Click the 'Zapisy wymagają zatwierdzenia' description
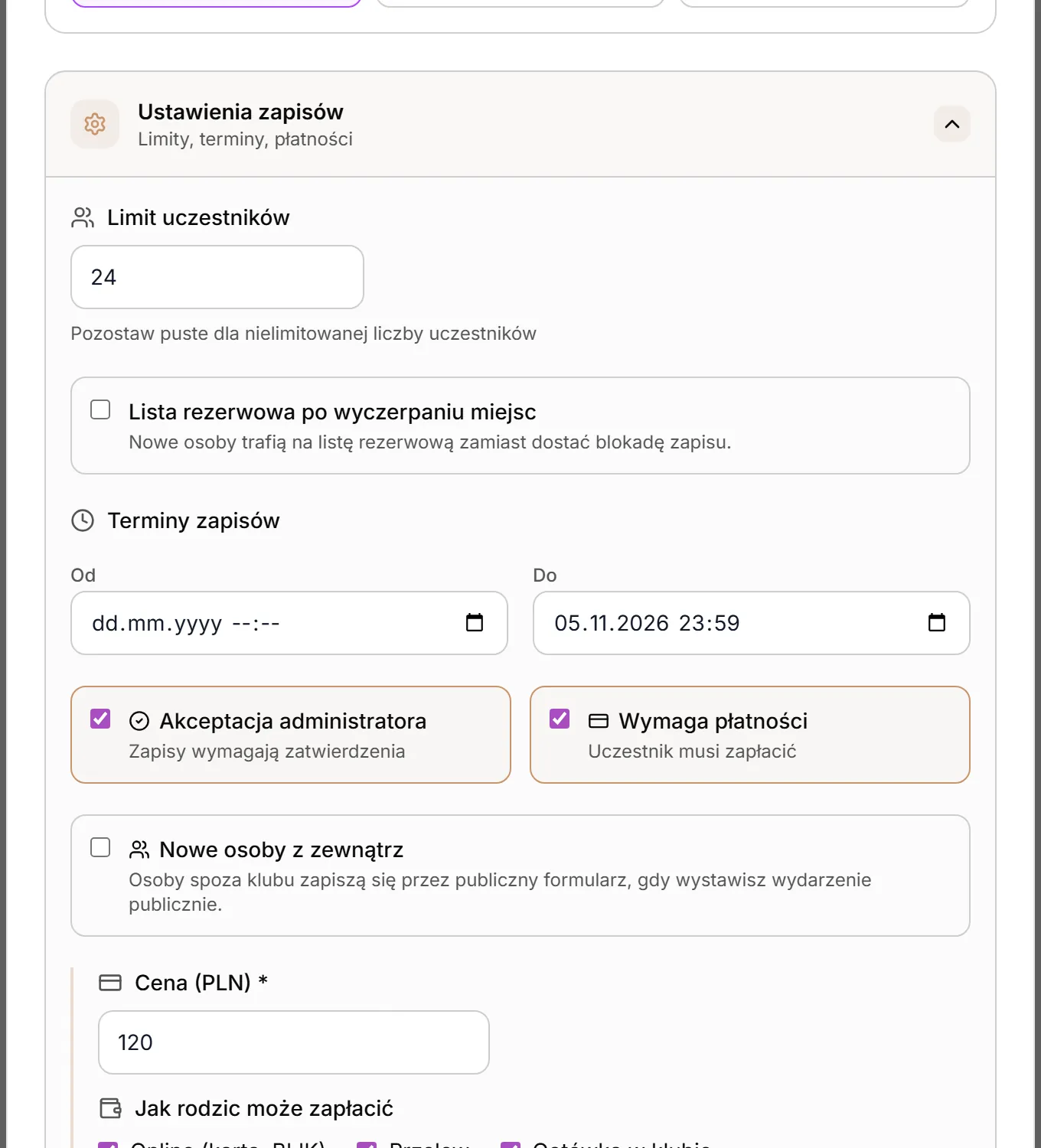Viewport: 1041px width, 1148px height. [267, 752]
